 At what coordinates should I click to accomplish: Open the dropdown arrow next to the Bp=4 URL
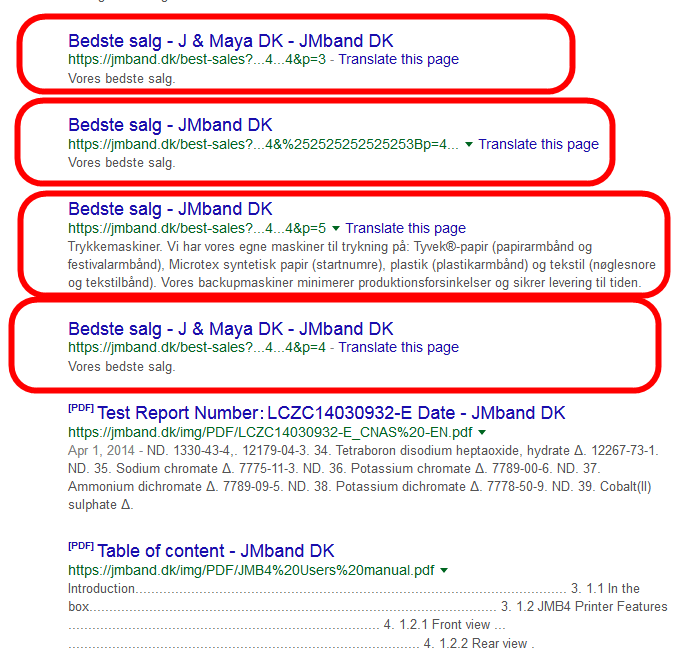(469, 144)
